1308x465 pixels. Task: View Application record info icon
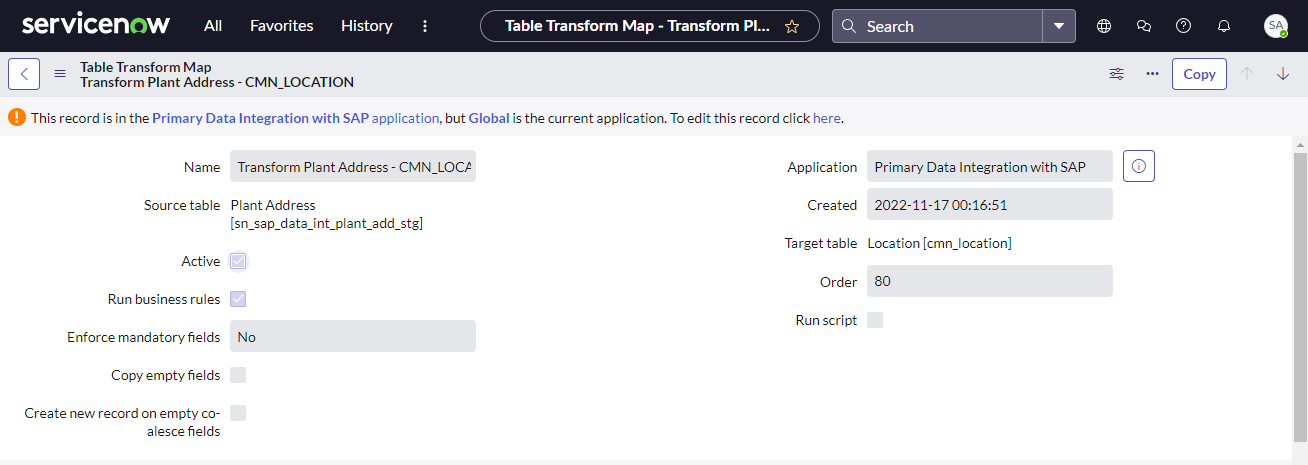tap(1139, 166)
